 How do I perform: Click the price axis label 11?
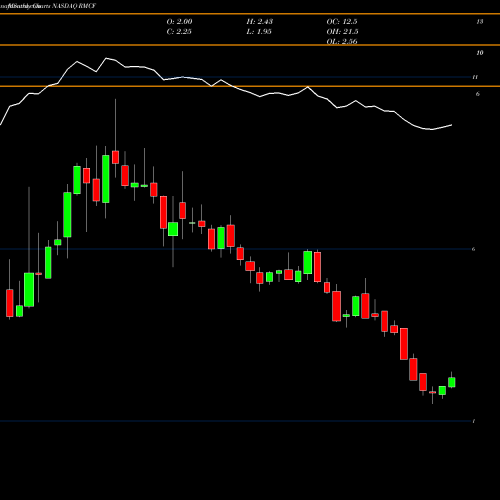click(475, 77)
